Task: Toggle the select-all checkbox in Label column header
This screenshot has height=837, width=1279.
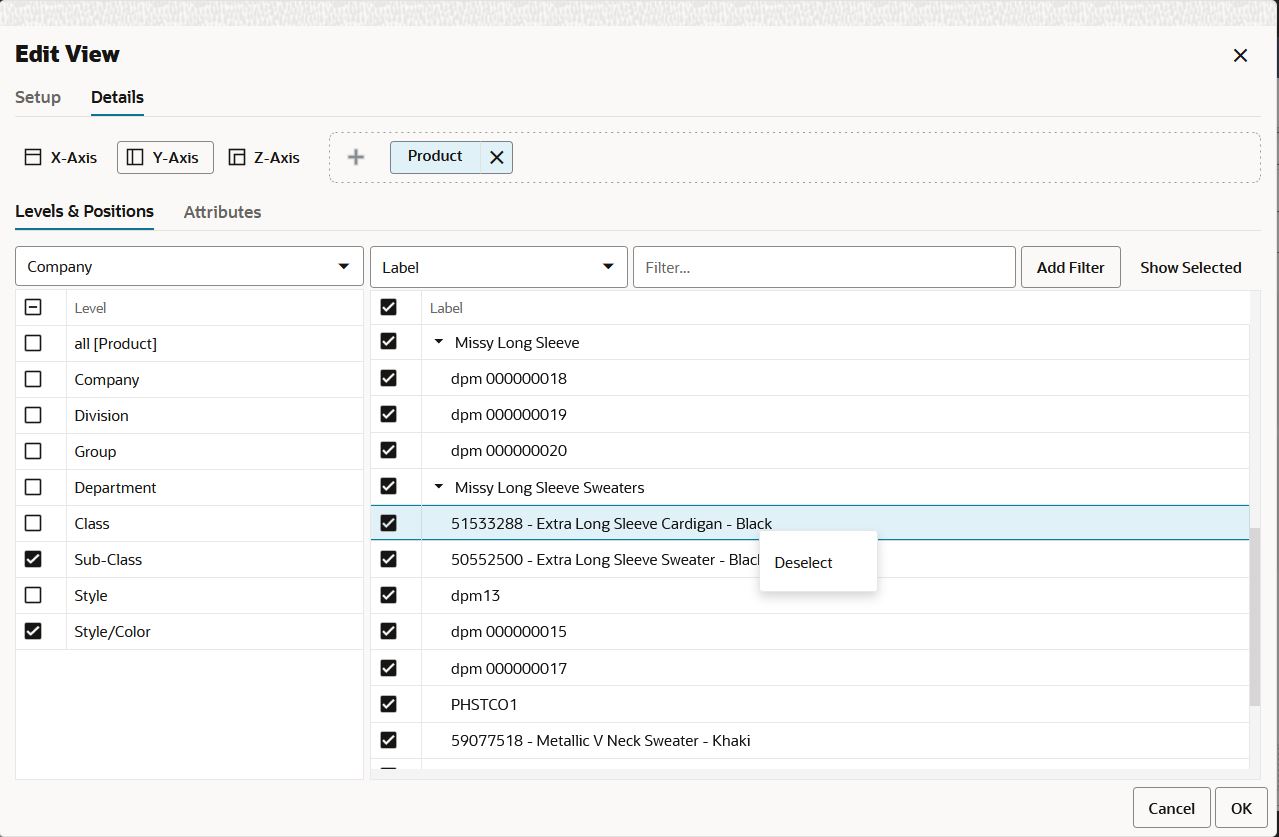Action: tap(389, 307)
